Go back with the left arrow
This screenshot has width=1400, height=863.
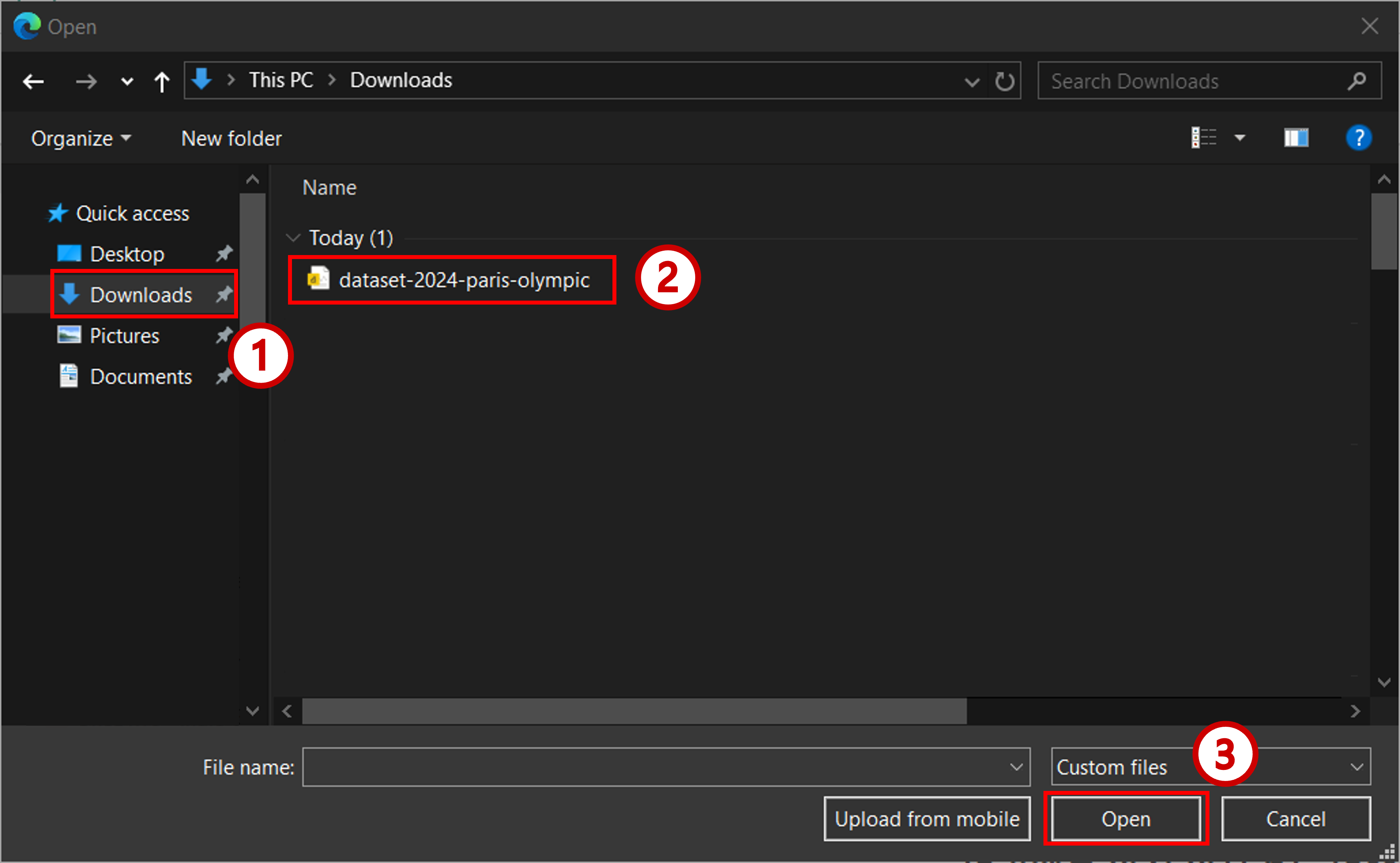(x=33, y=82)
